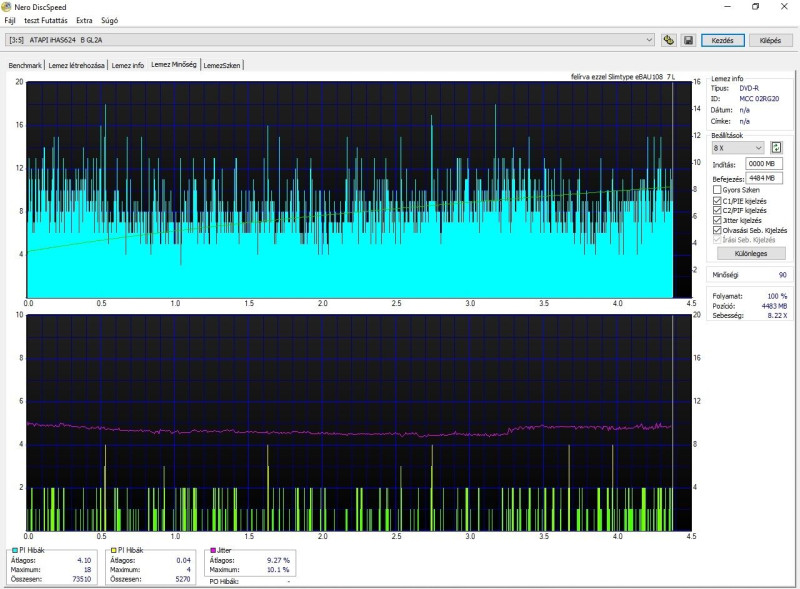Viewport: 800px width, 589px height.
Task: Click the Kezdés button
Action: click(x=722, y=40)
